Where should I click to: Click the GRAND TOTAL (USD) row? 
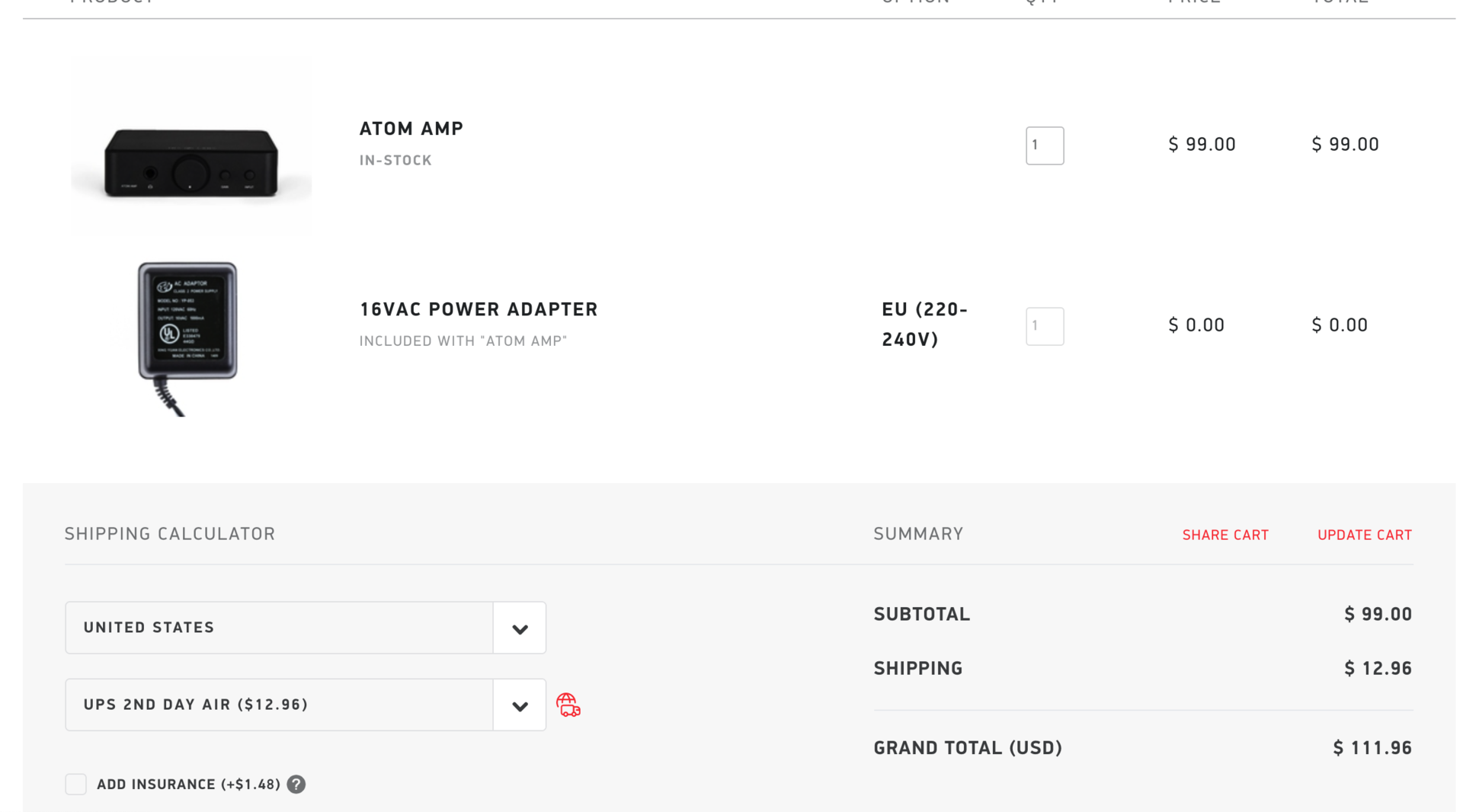point(968,747)
